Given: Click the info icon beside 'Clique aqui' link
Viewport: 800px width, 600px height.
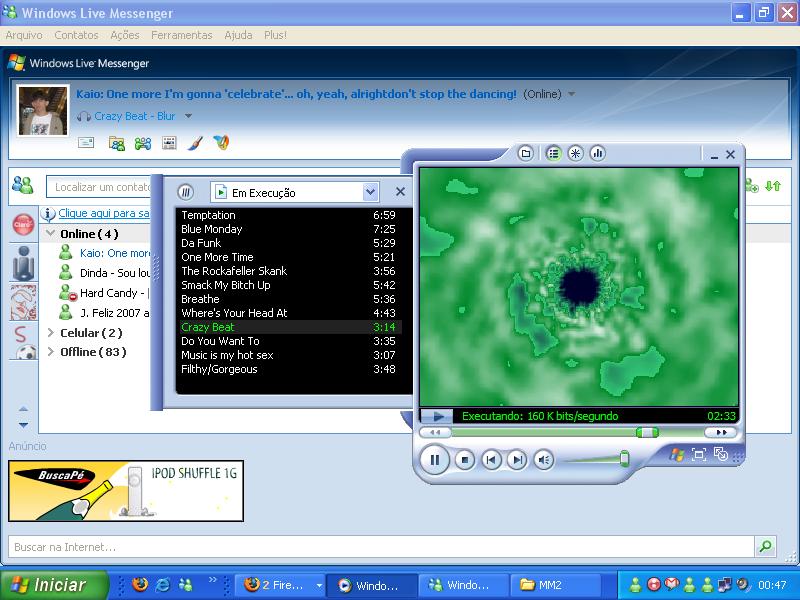Looking at the screenshot, I should click(x=48, y=214).
